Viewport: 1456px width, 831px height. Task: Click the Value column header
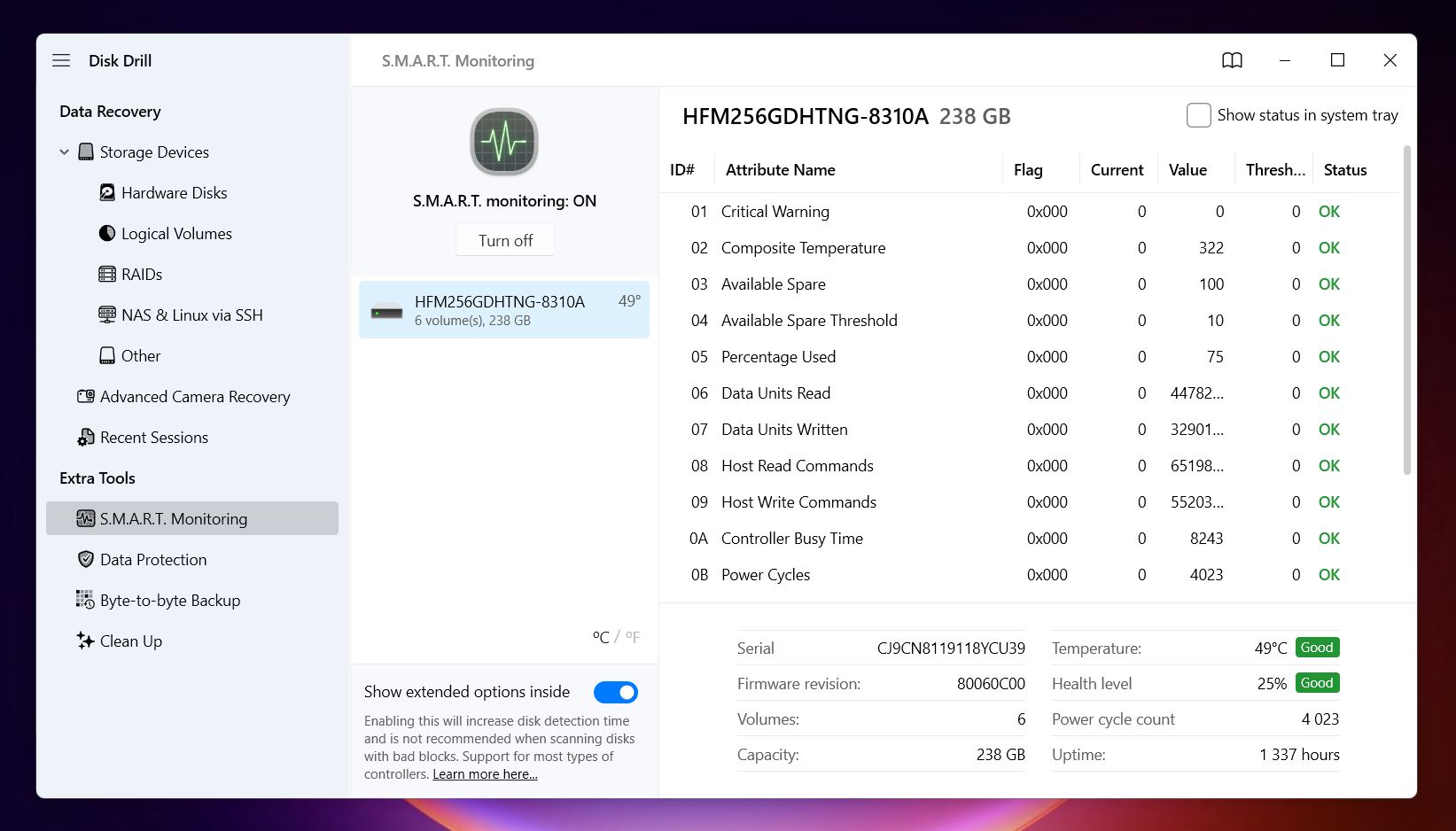tap(1187, 170)
